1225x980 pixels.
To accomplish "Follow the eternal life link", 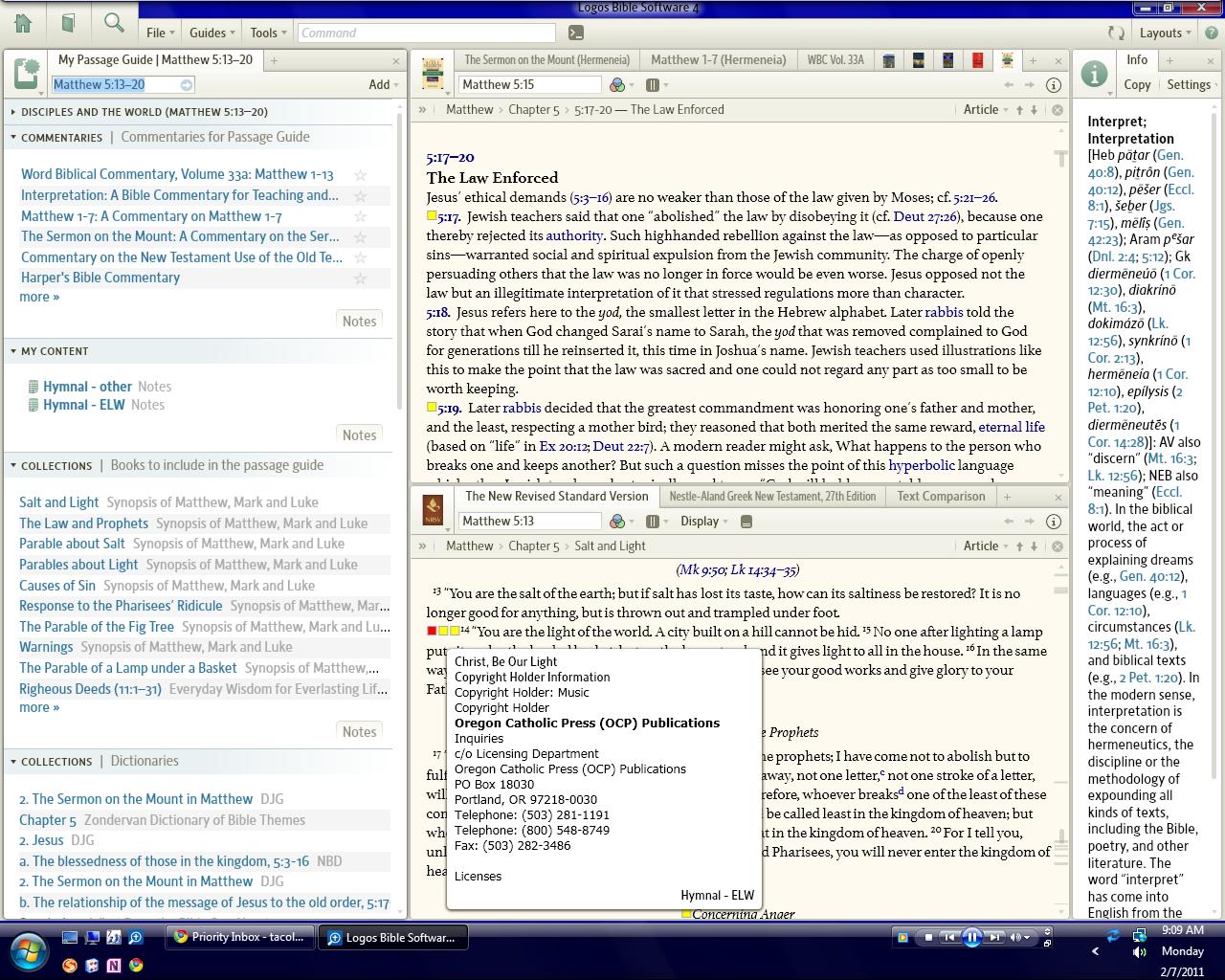I will click(1012, 427).
